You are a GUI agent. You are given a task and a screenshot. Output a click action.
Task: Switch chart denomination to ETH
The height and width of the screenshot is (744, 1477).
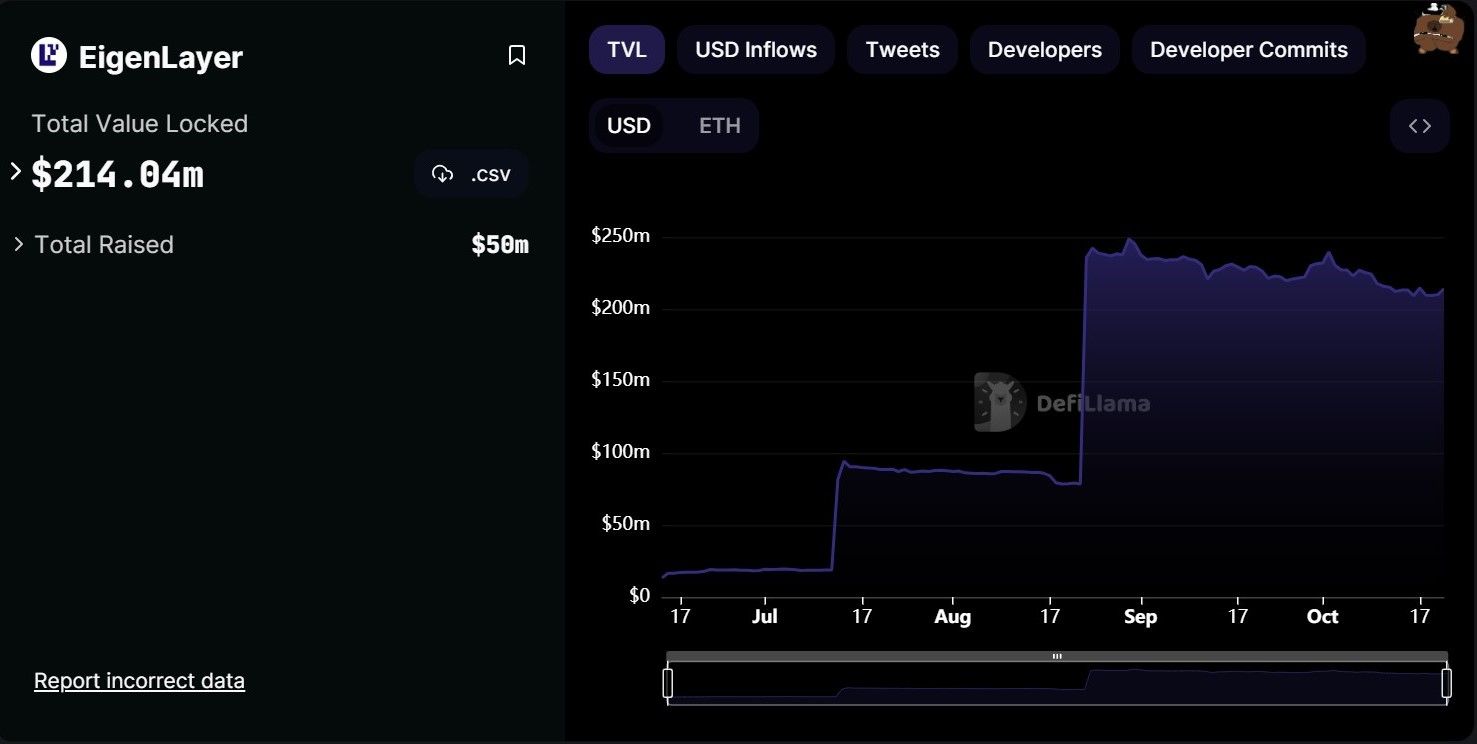tap(719, 126)
